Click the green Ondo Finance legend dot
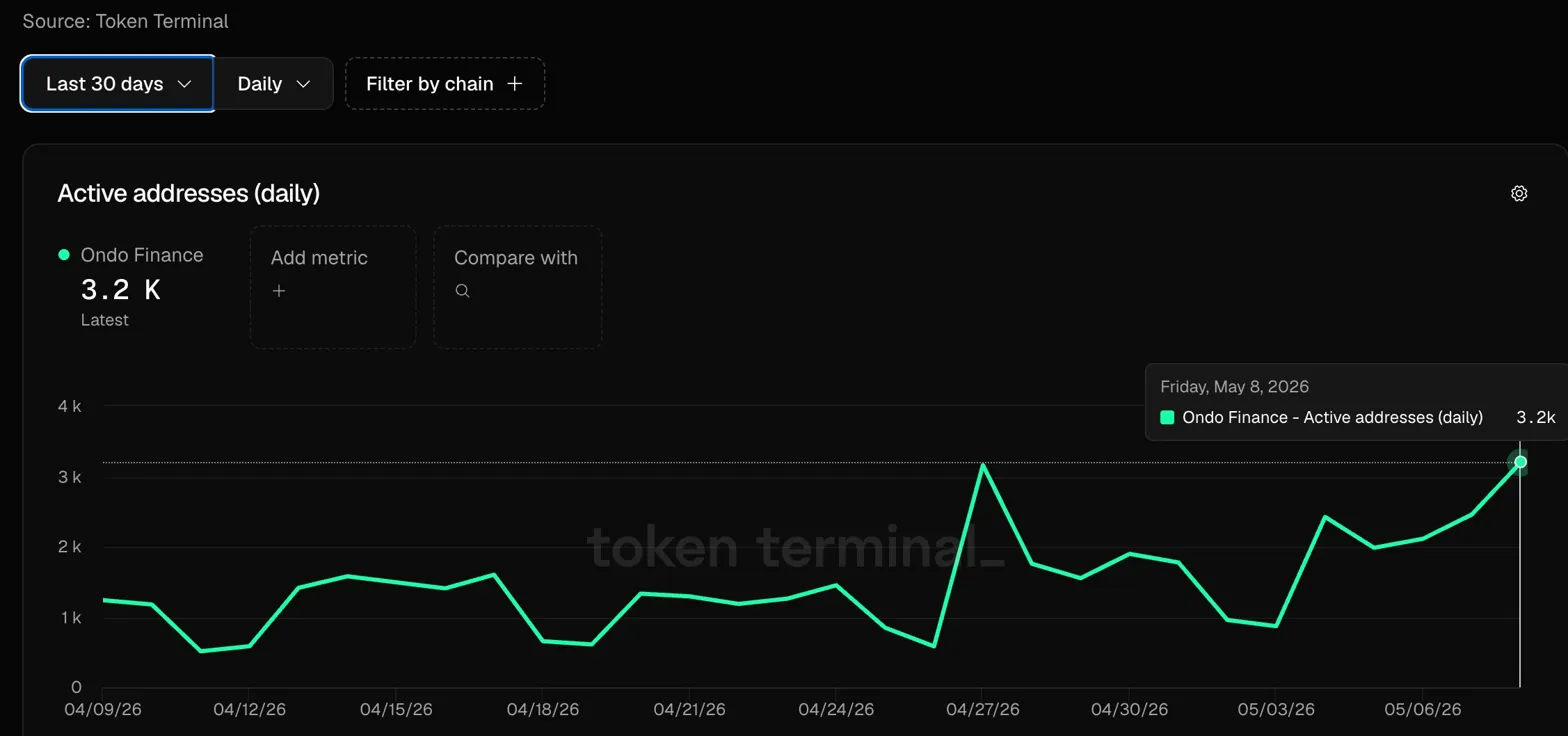Image resolution: width=1568 pixels, height=736 pixels. click(64, 255)
